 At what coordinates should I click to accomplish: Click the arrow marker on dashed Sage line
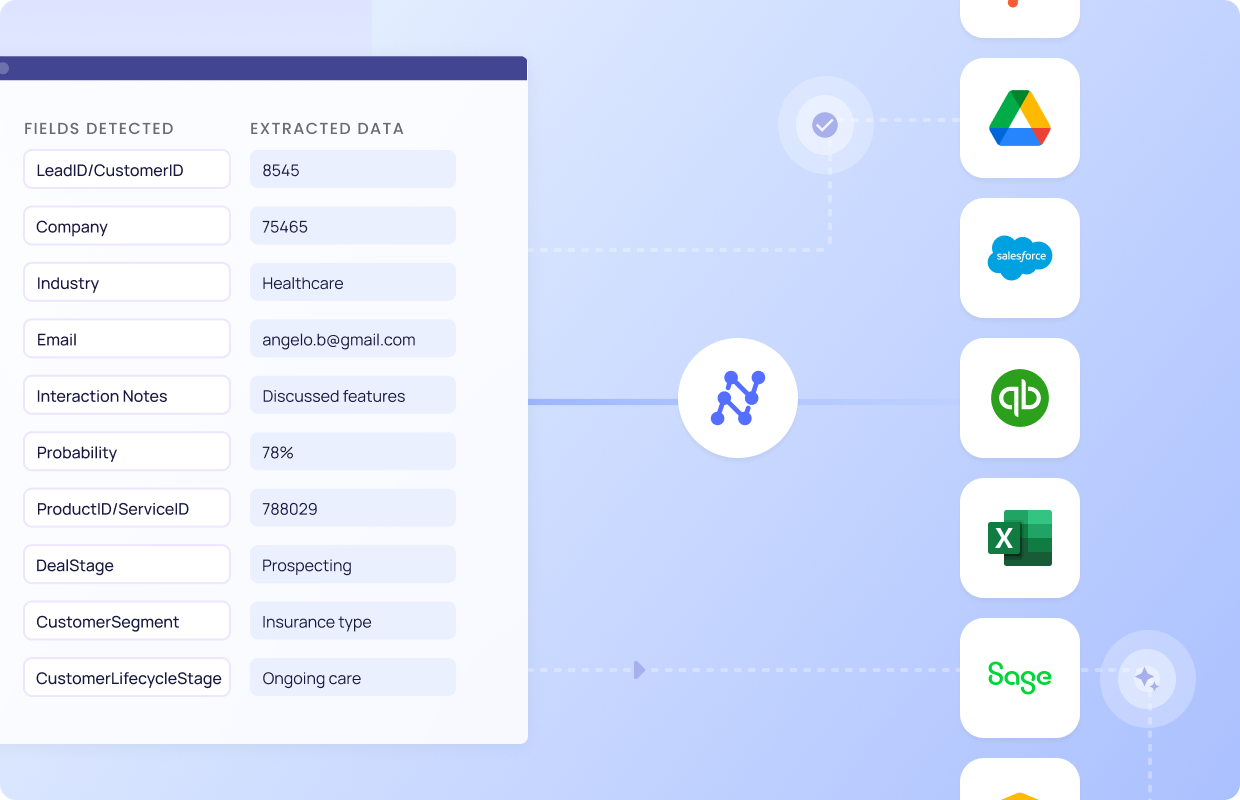640,670
